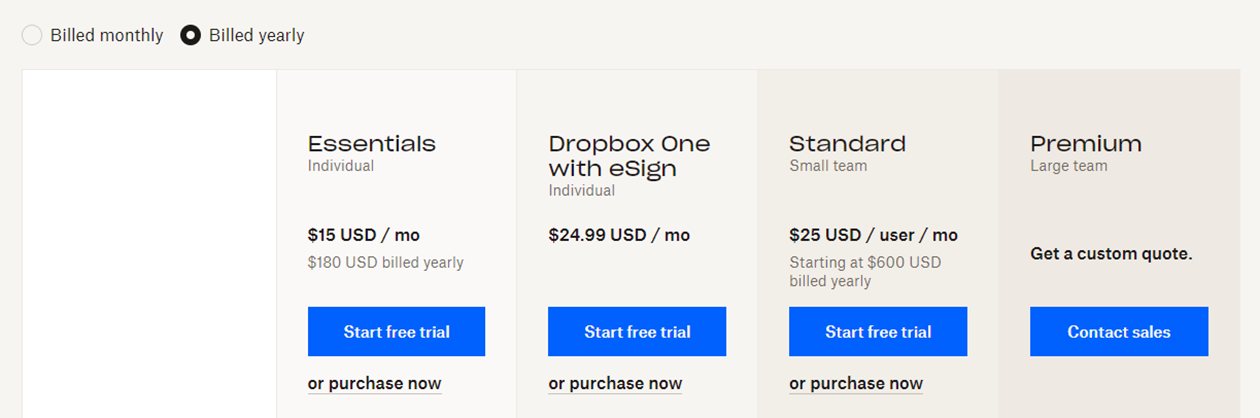1260x418 pixels.
Task: Open 'or purchase now' under Essentials
Action: 374,383
